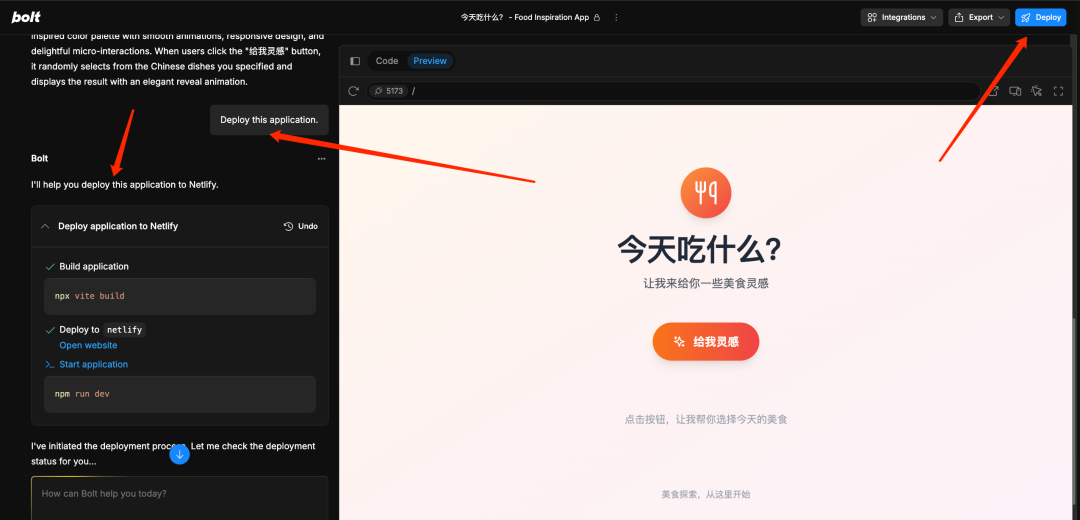Viewport: 1080px width, 520px height.
Task: Switch to the Preview tab
Action: coord(430,61)
